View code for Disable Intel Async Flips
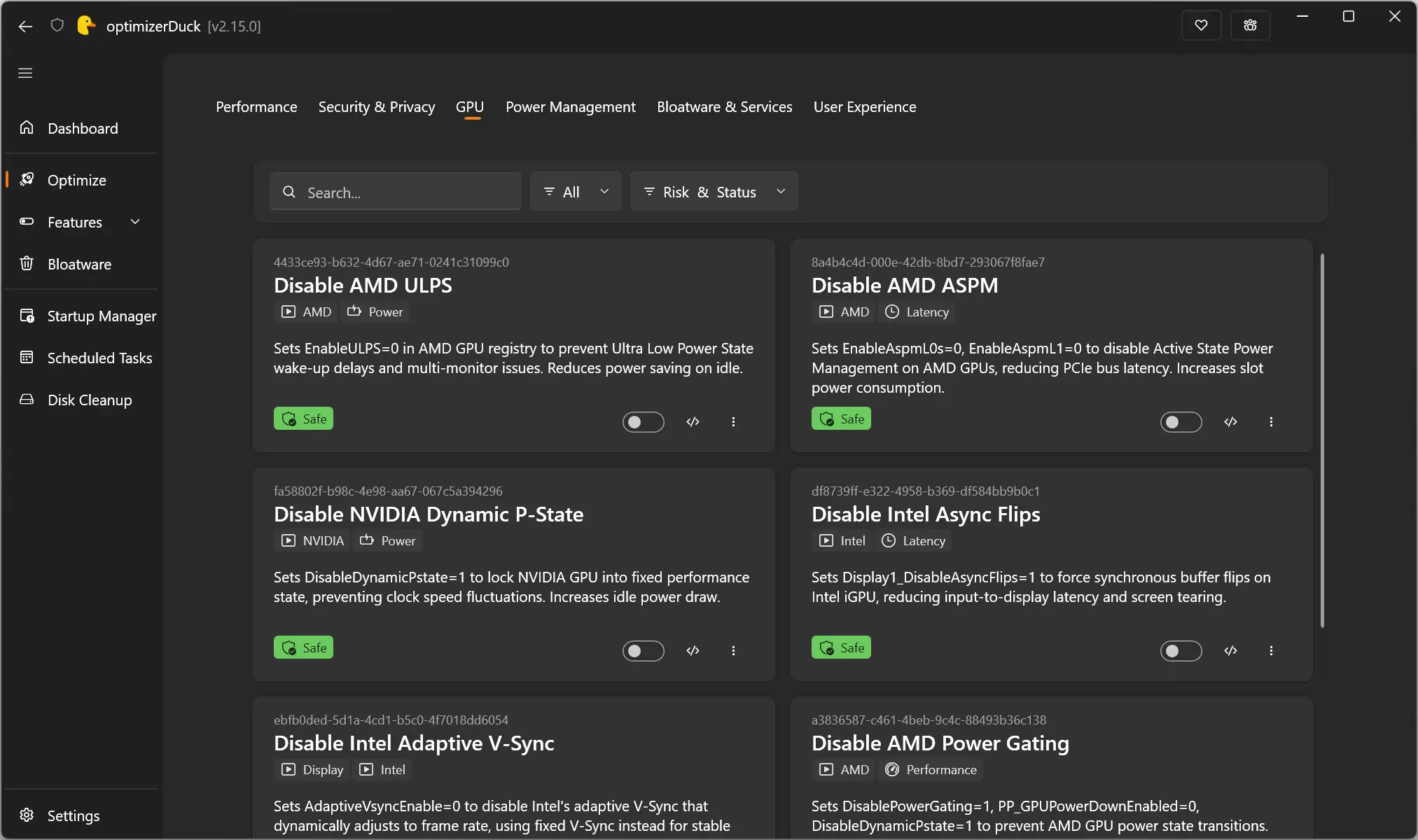This screenshot has width=1418, height=840. pos(1230,650)
